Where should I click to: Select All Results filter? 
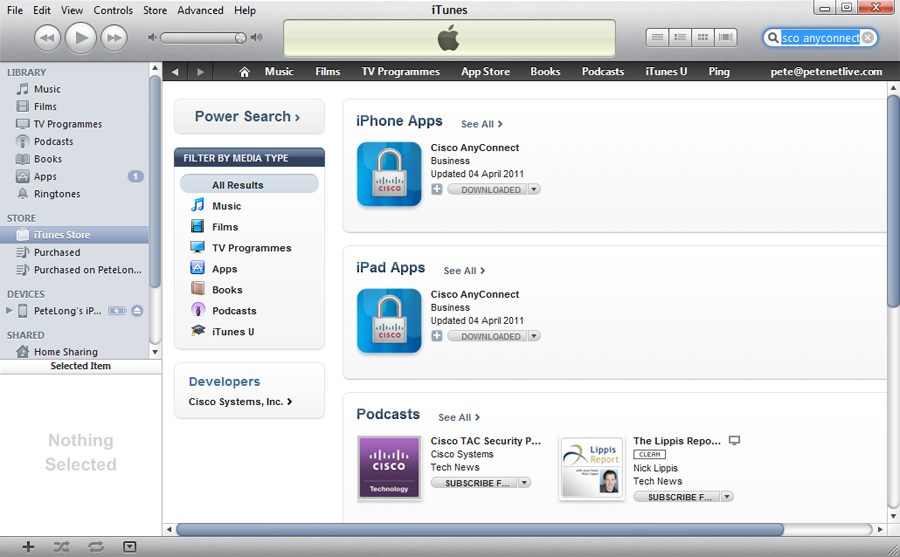pyautogui.click(x=249, y=185)
